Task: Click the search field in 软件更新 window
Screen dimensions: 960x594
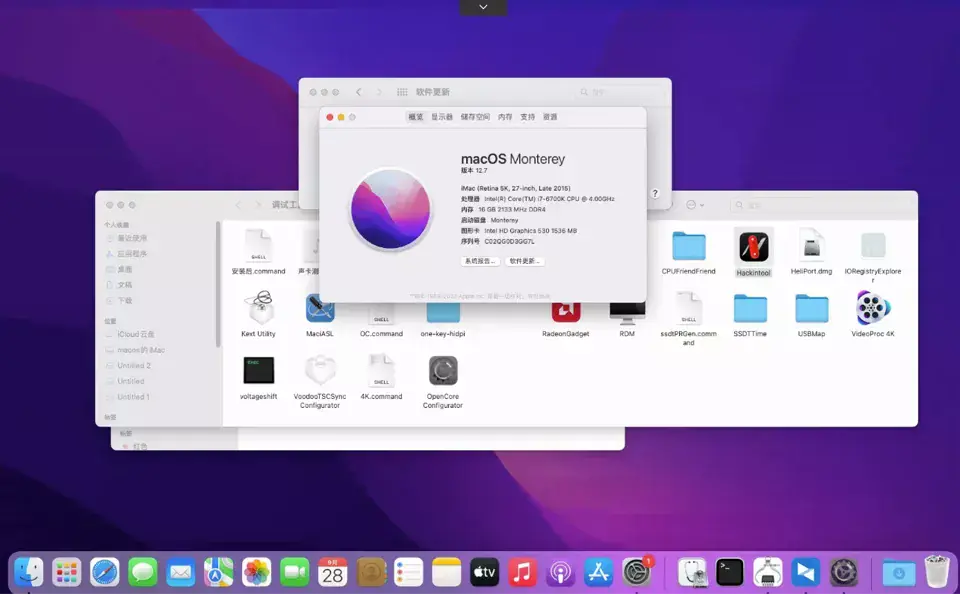Action: point(621,92)
